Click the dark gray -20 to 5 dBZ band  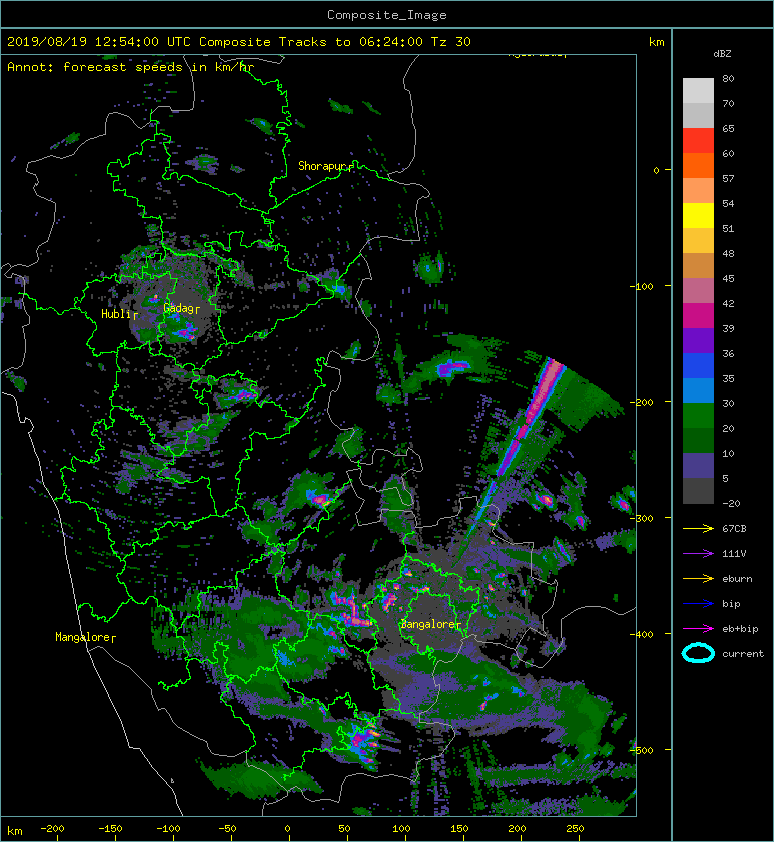click(x=698, y=491)
